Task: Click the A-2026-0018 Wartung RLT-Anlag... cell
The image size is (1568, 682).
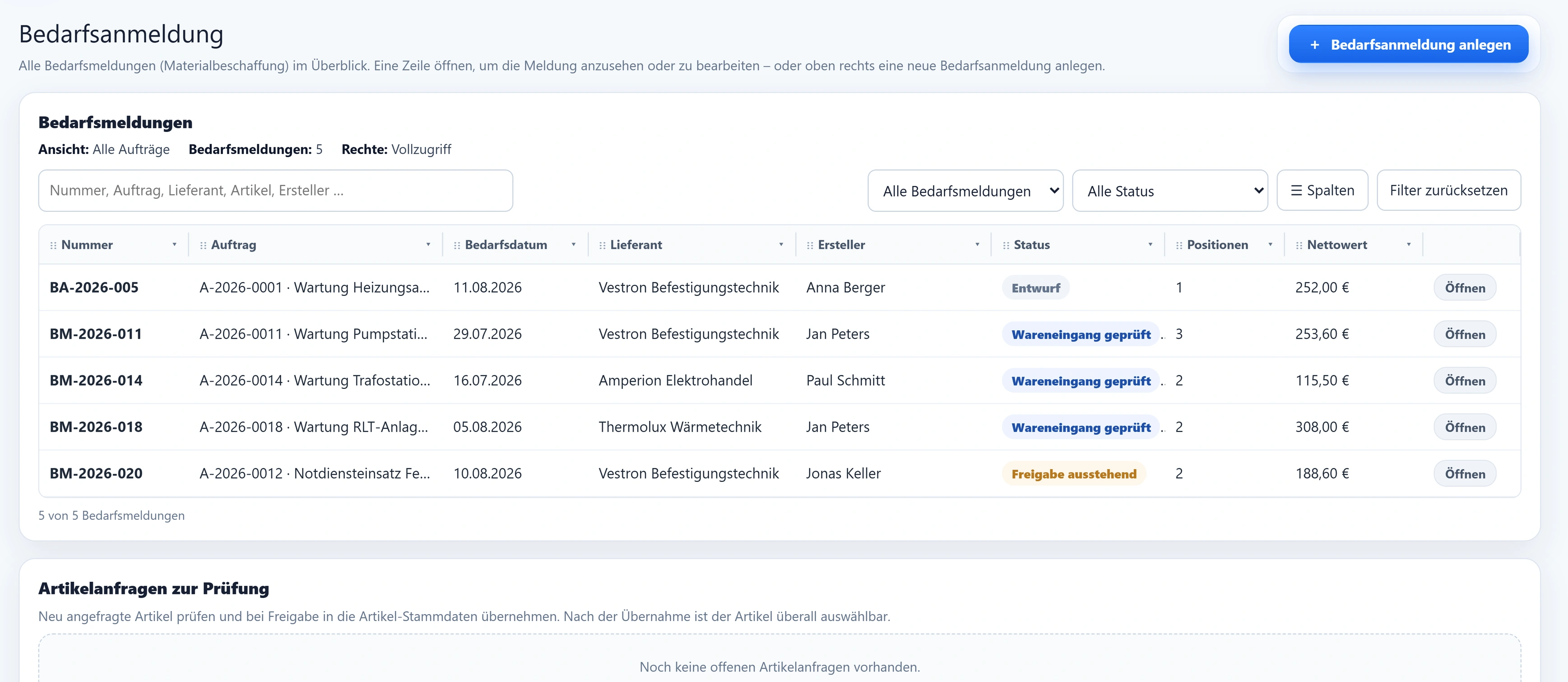Action: [x=314, y=427]
